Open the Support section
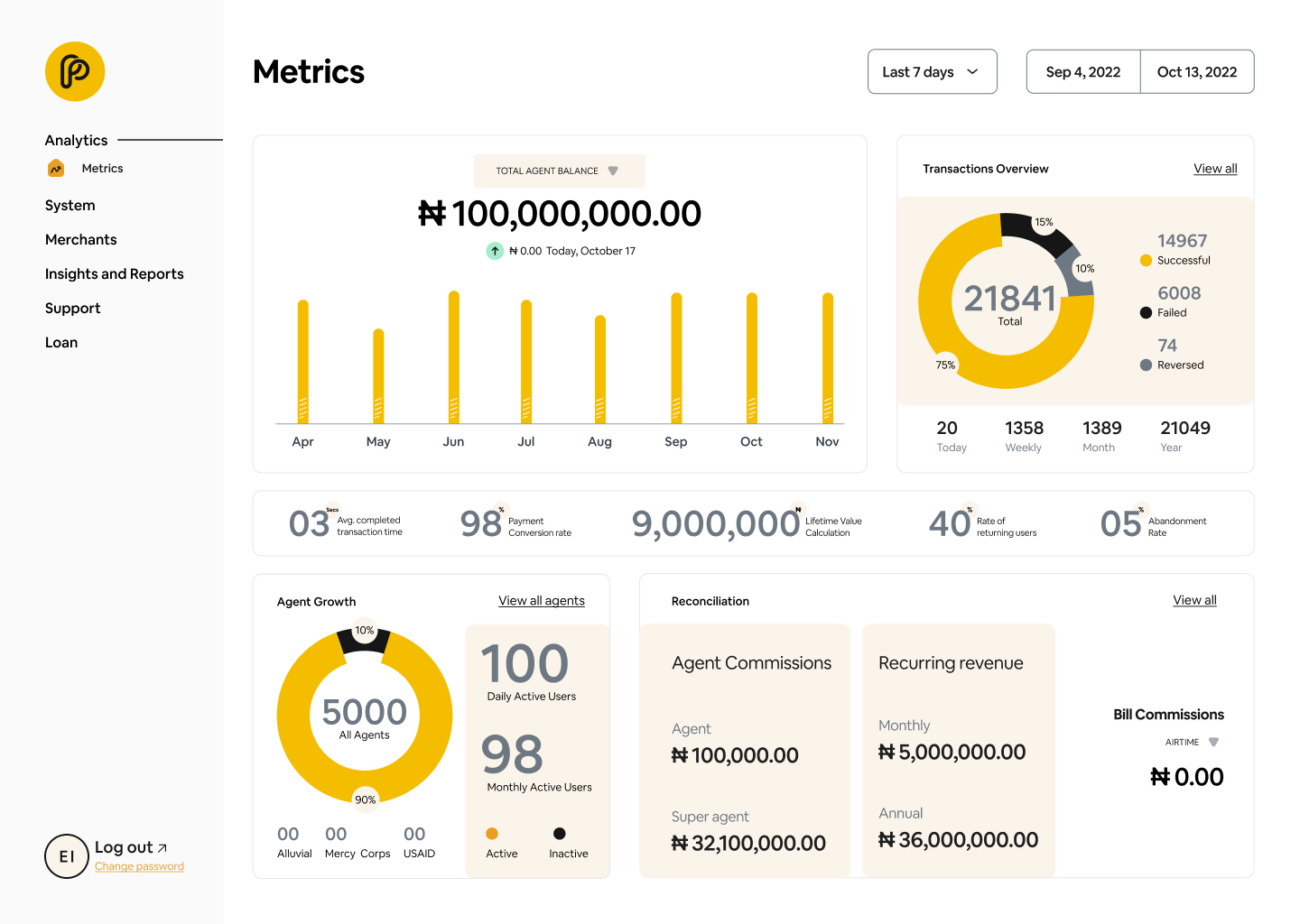 73,308
